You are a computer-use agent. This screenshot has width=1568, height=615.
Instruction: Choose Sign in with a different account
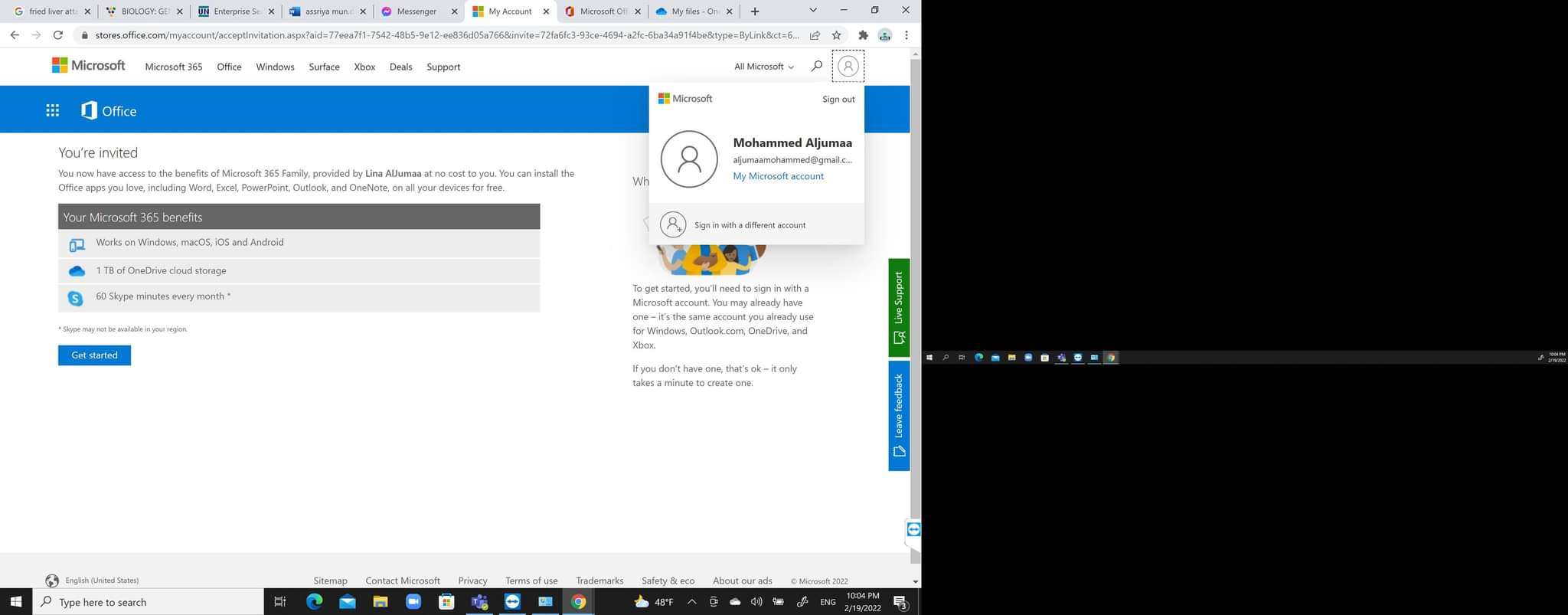pyautogui.click(x=756, y=224)
